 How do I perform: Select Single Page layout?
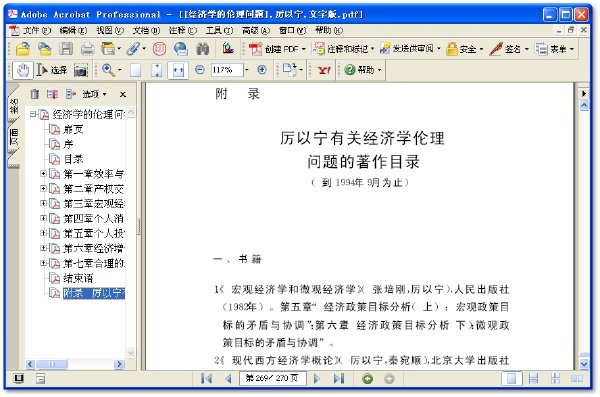(x=512, y=379)
